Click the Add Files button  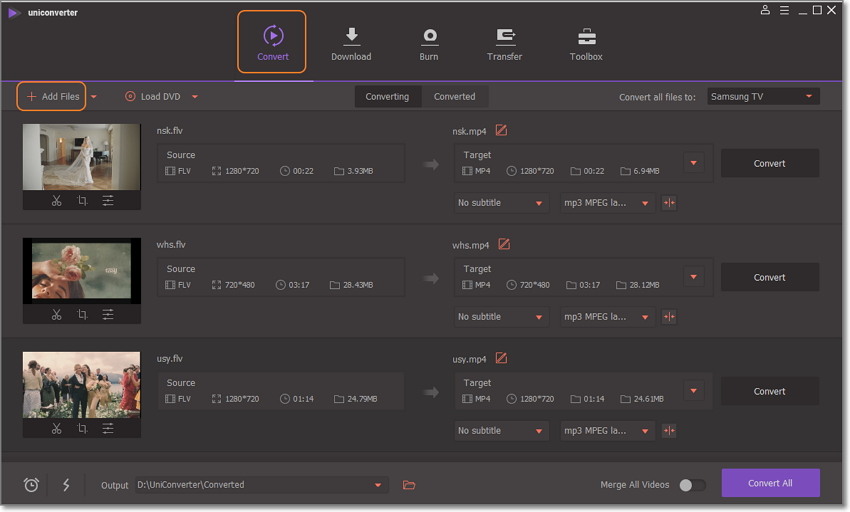(52, 97)
